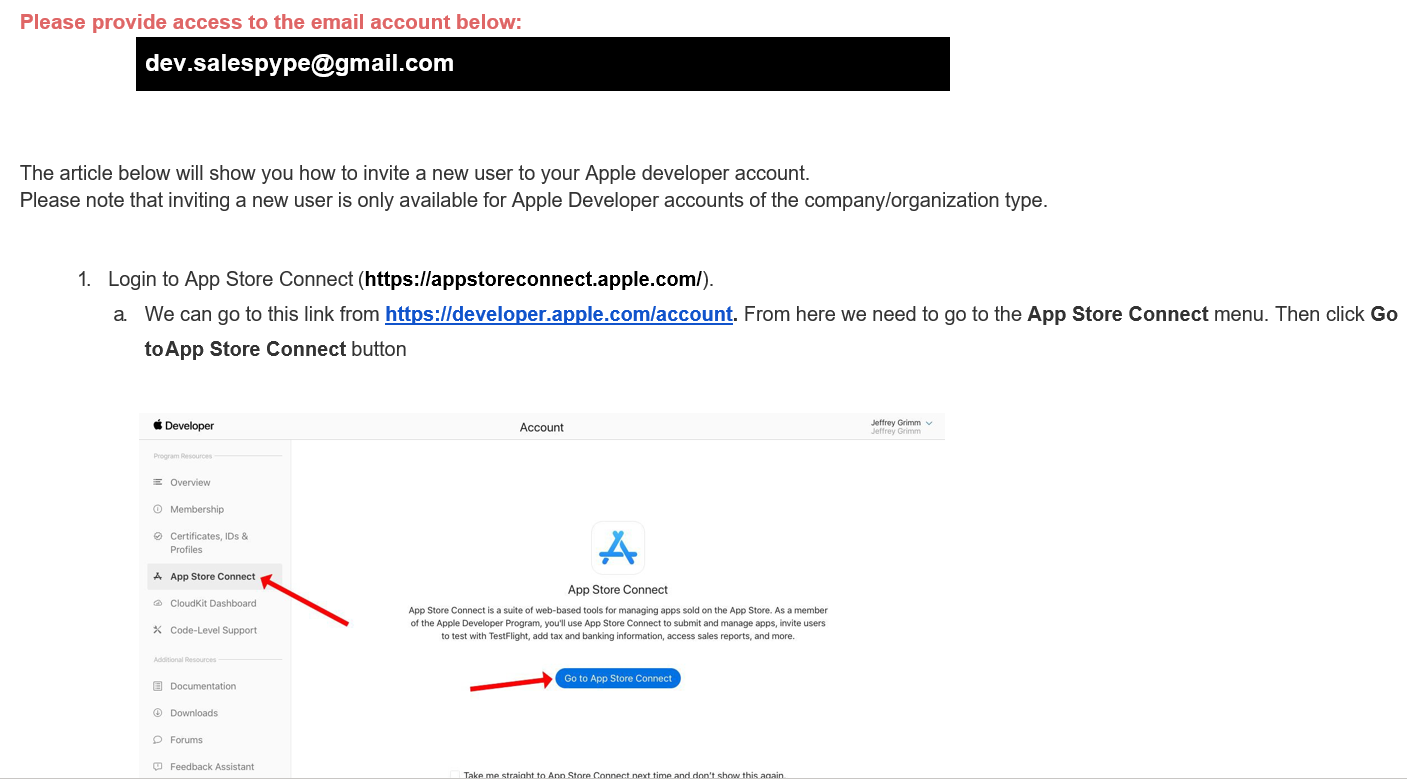Open Membership in the sidebar
1407x779 pixels.
click(x=197, y=509)
